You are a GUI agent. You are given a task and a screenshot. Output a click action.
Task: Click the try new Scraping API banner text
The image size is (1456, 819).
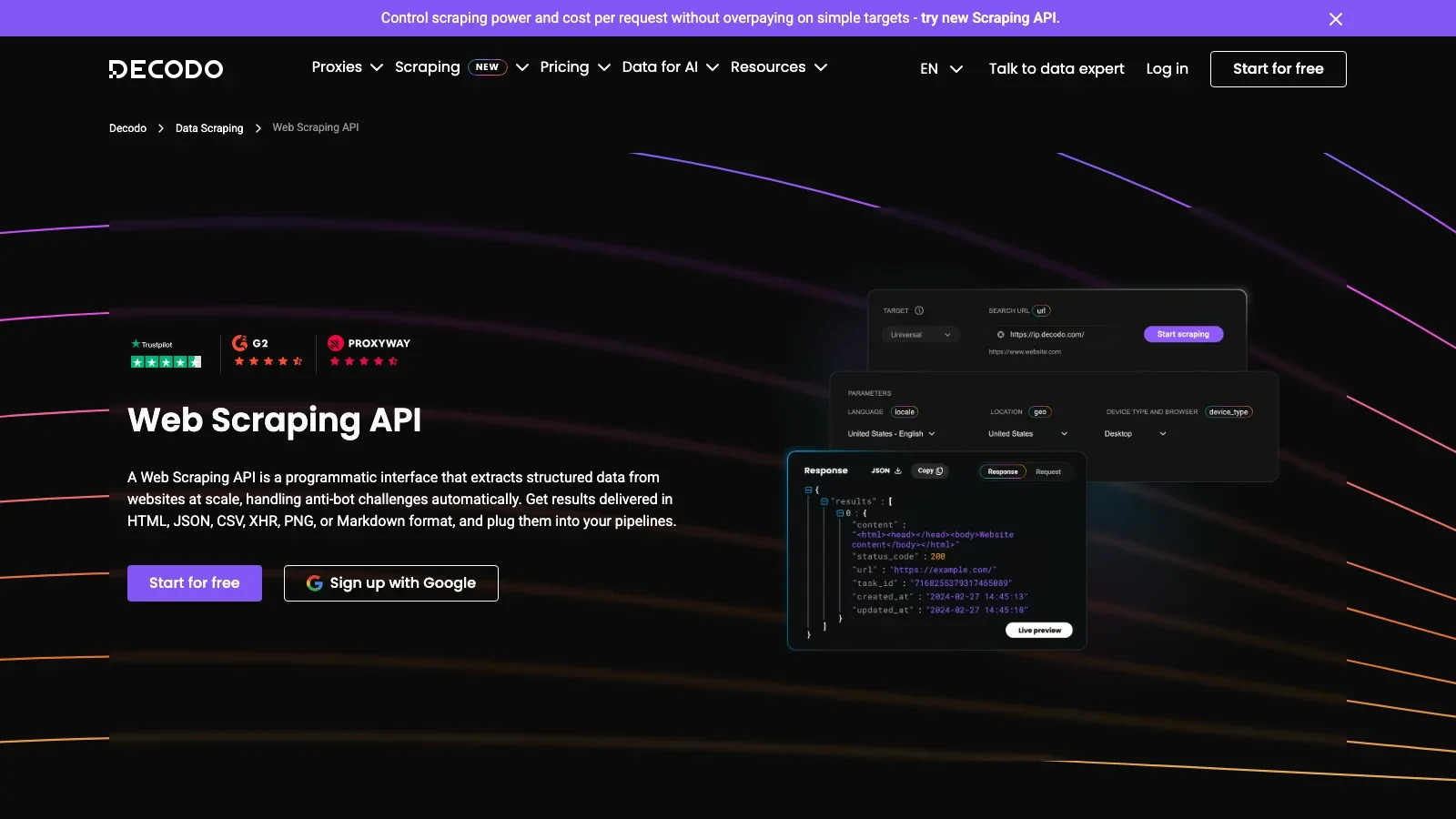coord(990,18)
